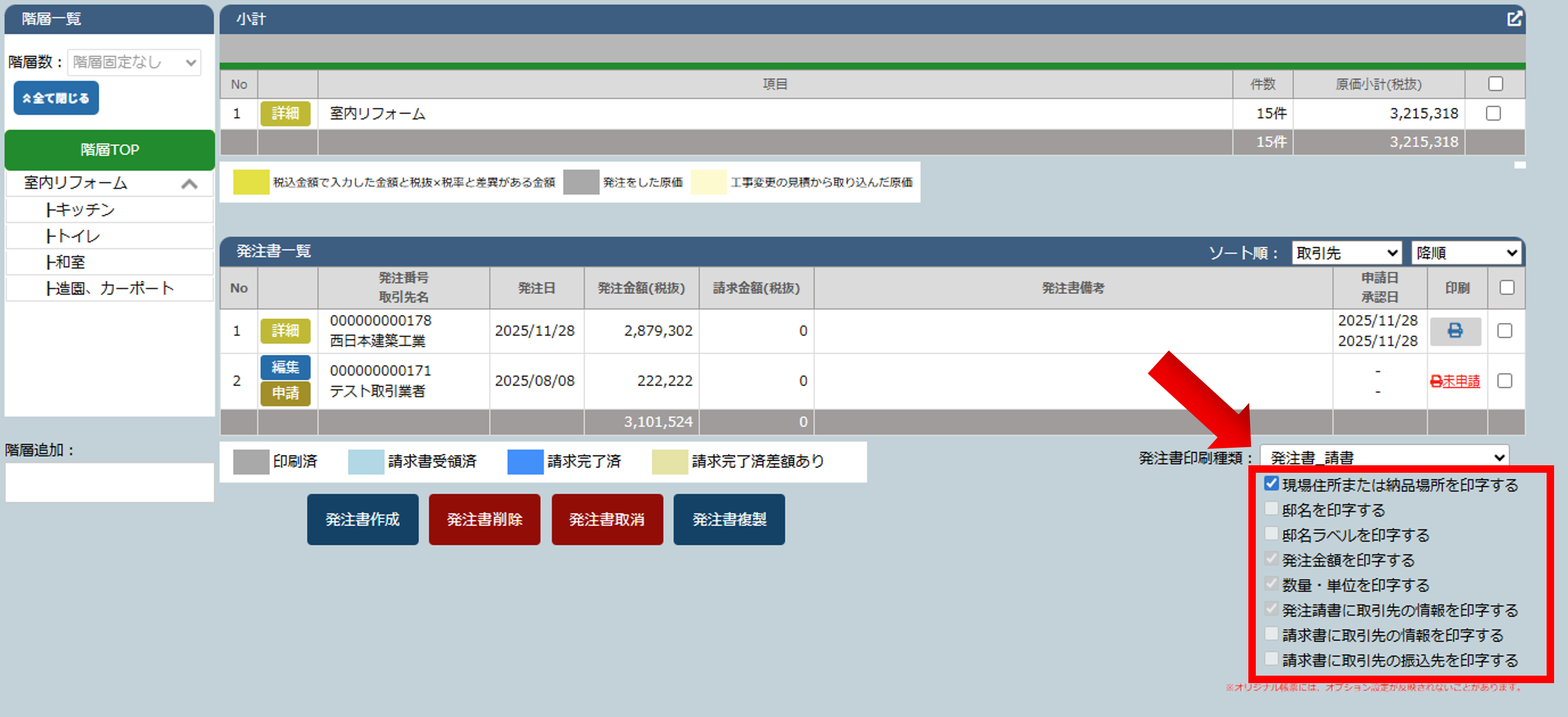Open 詳細 for 室内リフォーム subtotal row
This screenshot has width=1568, height=717.
click(285, 113)
